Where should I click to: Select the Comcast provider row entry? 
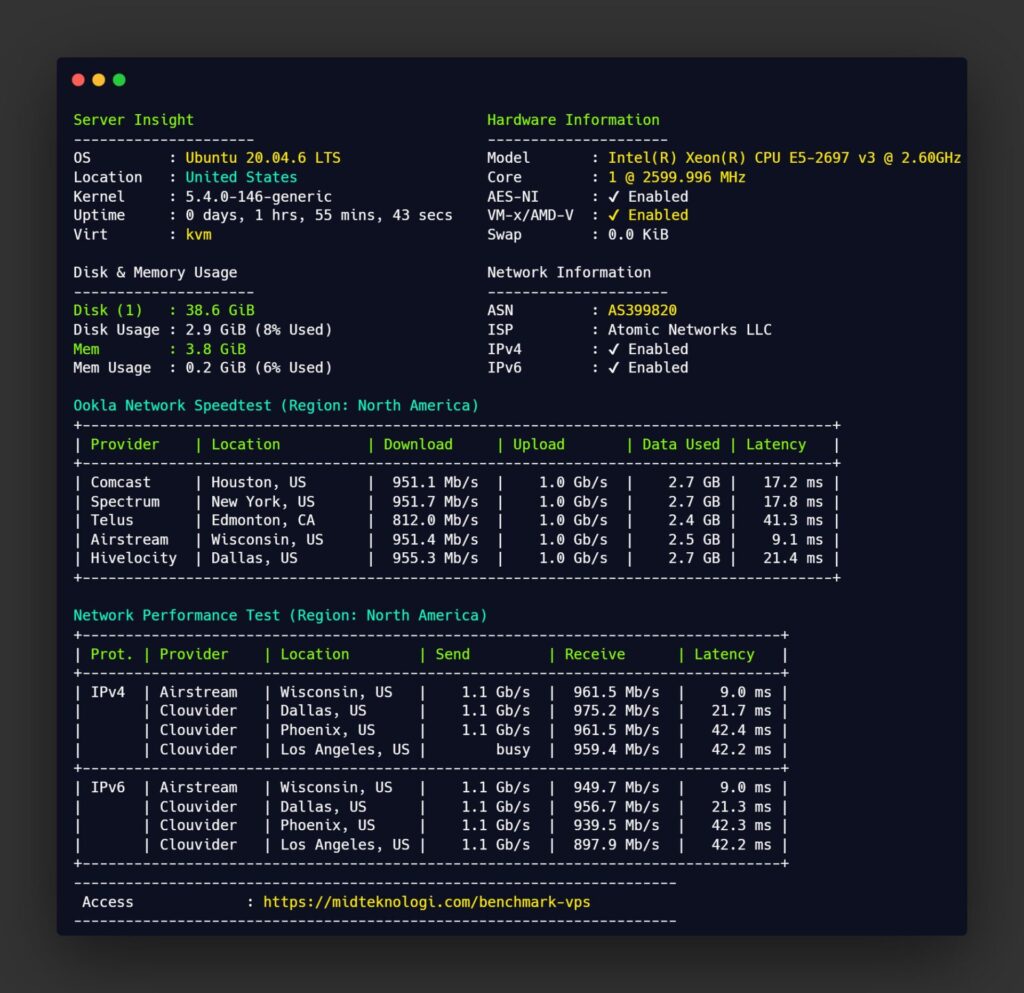pos(121,483)
